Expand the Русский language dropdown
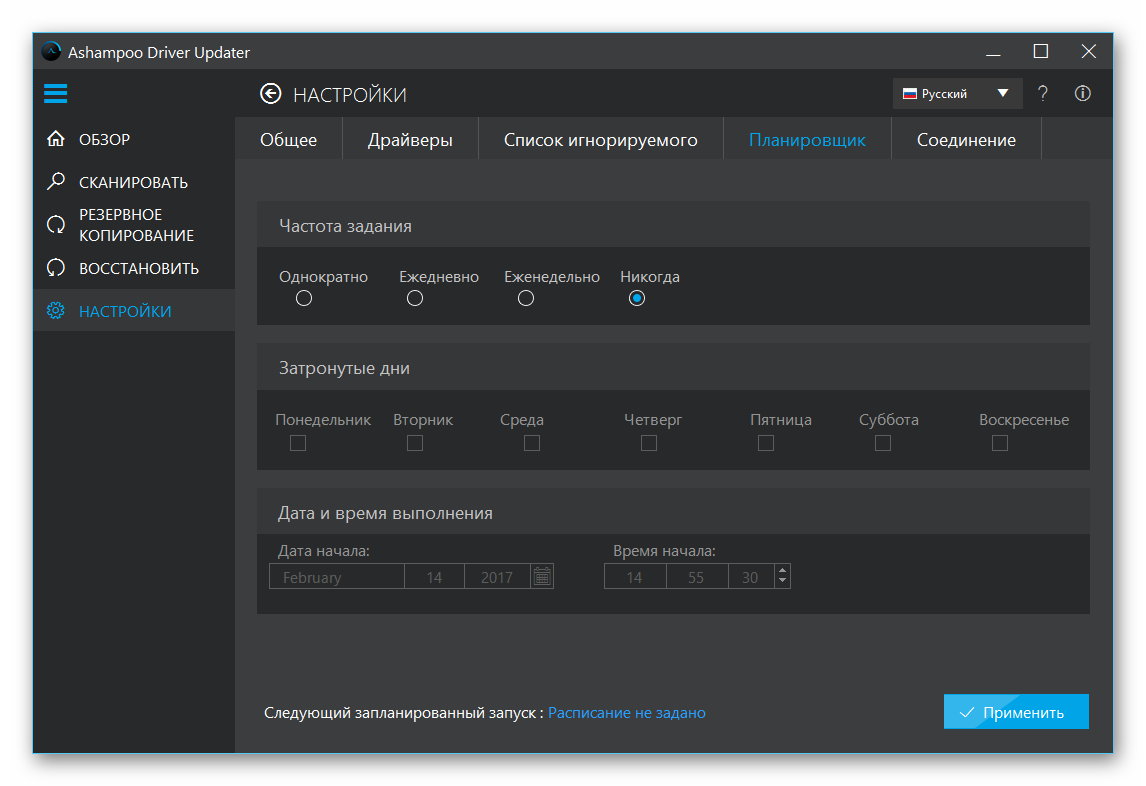 [x=957, y=94]
